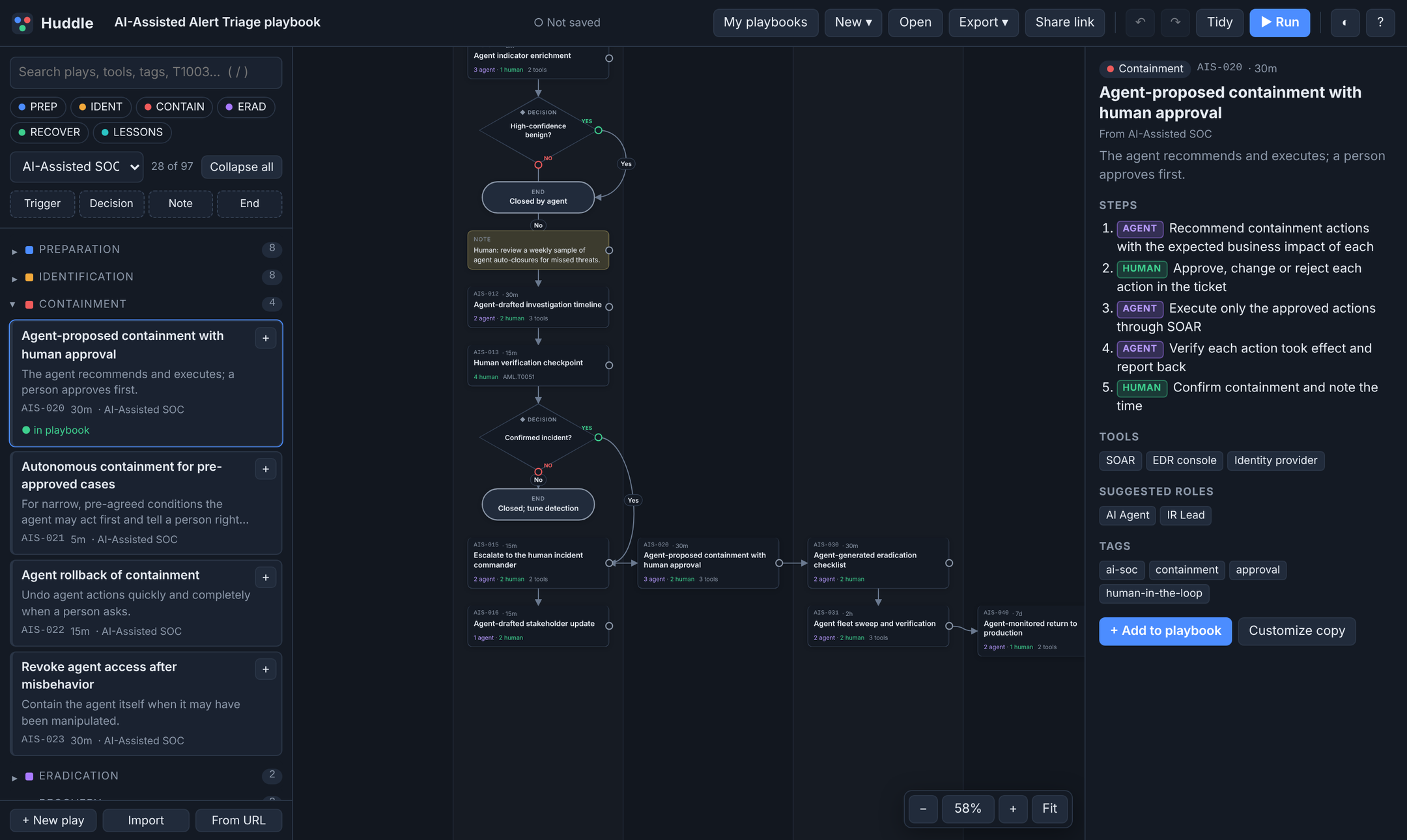
Task: Click YES port of 'High-confidence benign?' decision
Action: [598, 130]
